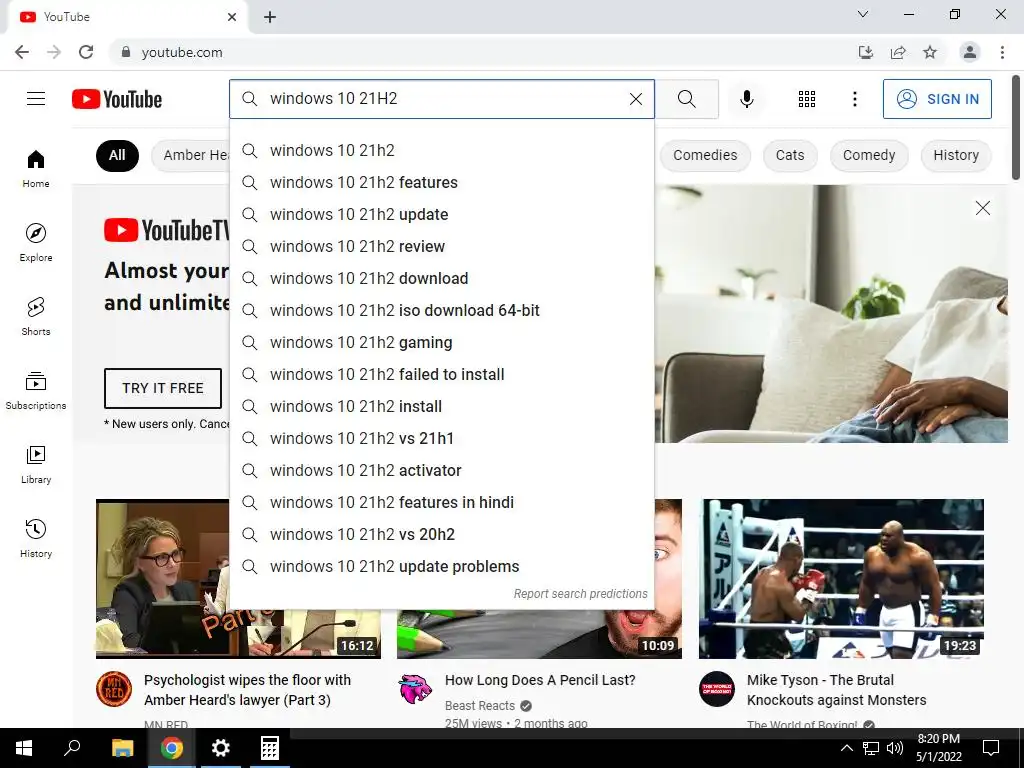
Task: Open History in sidebar
Action: pyautogui.click(x=36, y=538)
